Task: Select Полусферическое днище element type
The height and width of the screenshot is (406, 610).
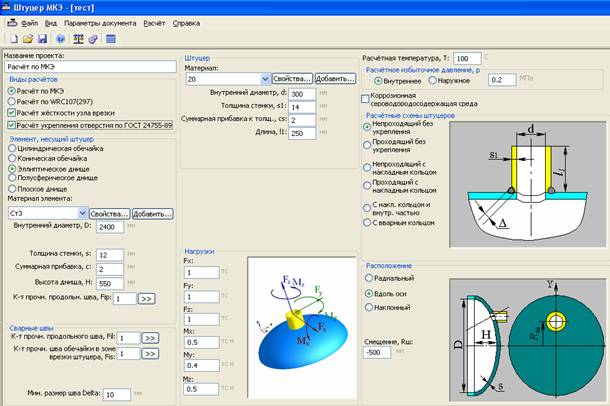Action: [x=12, y=178]
